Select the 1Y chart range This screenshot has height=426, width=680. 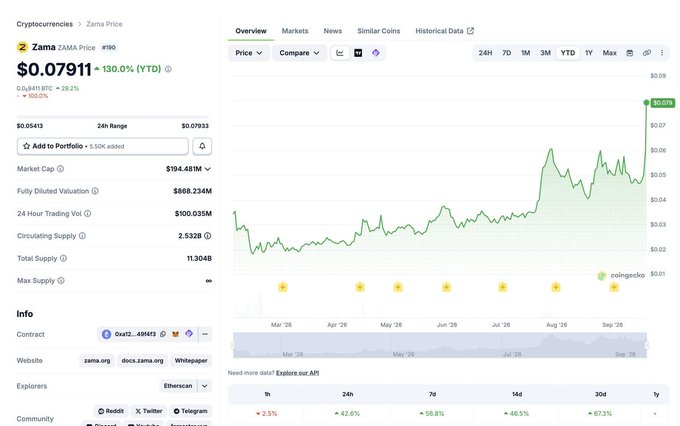(588, 53)
